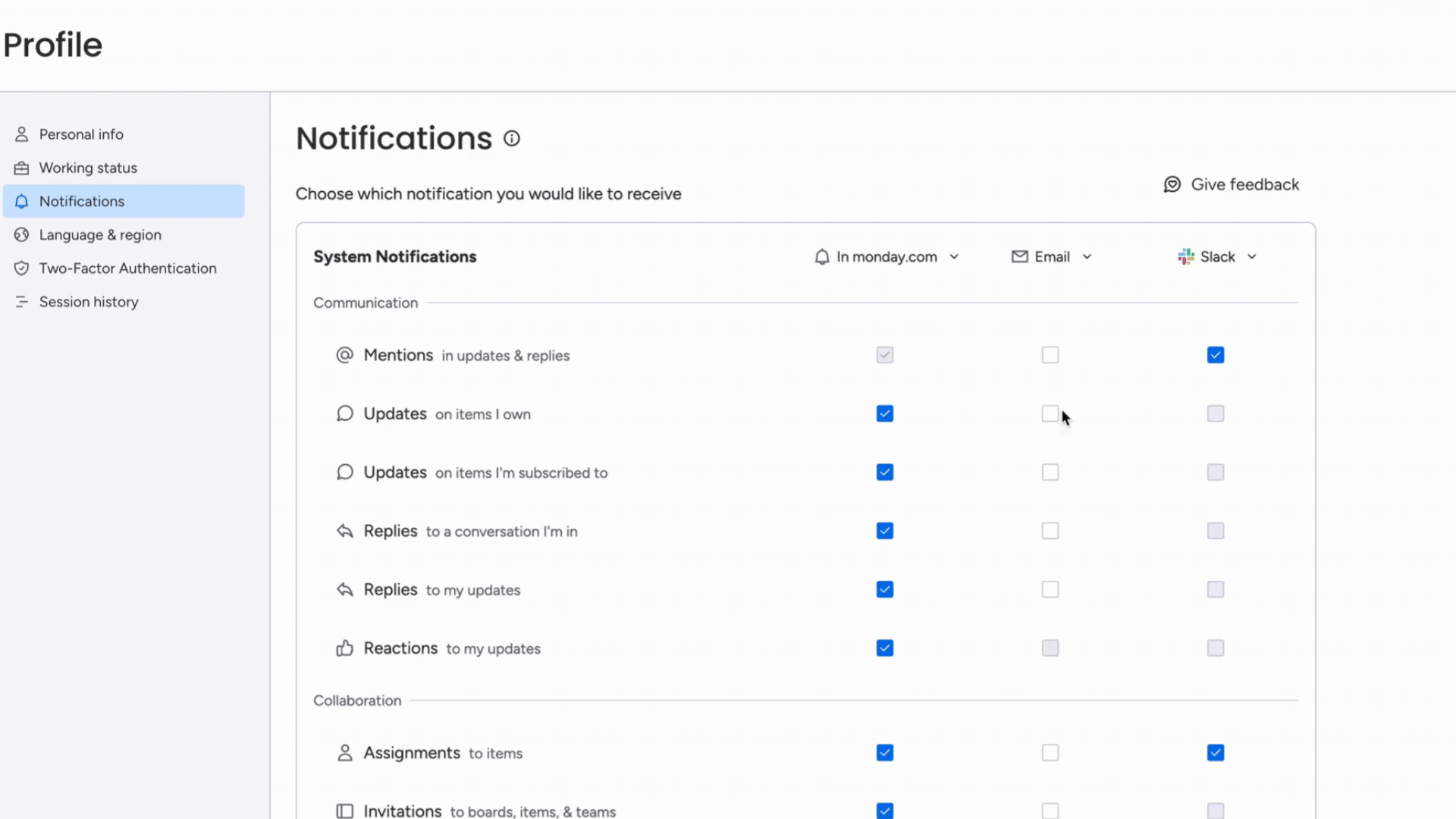Click reply arrow icon for Replies to my updates
This screenshot has width=1456, height=819.
[344, 589]
